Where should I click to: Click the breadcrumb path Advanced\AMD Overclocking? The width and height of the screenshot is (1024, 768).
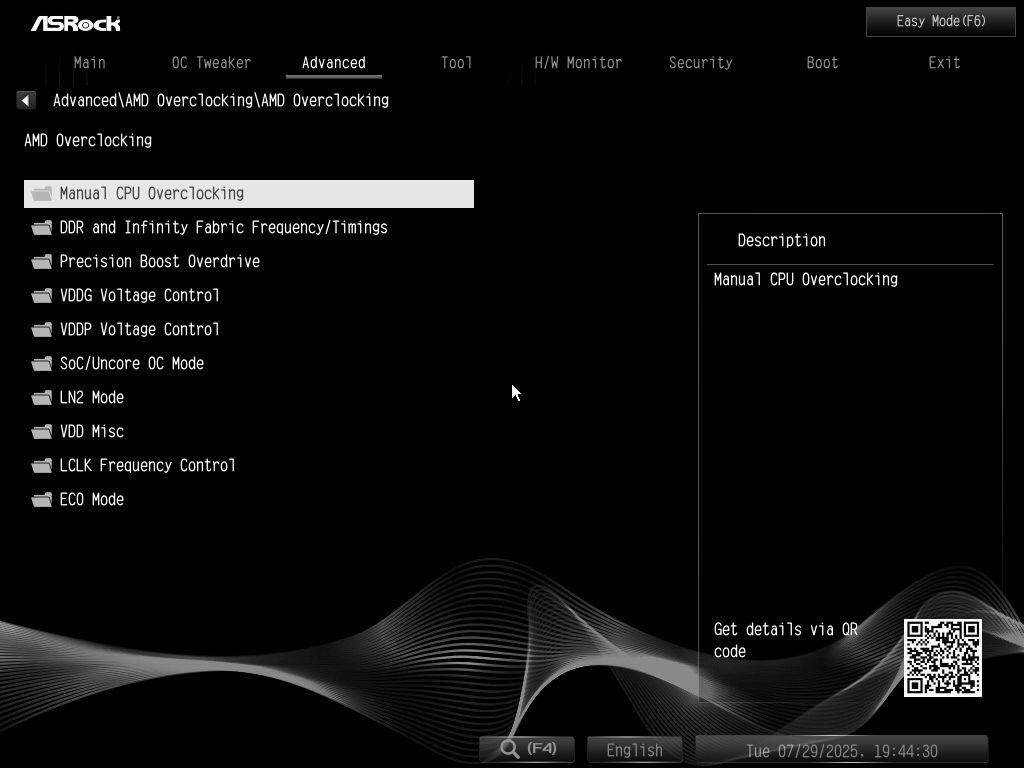click(221, 101)
